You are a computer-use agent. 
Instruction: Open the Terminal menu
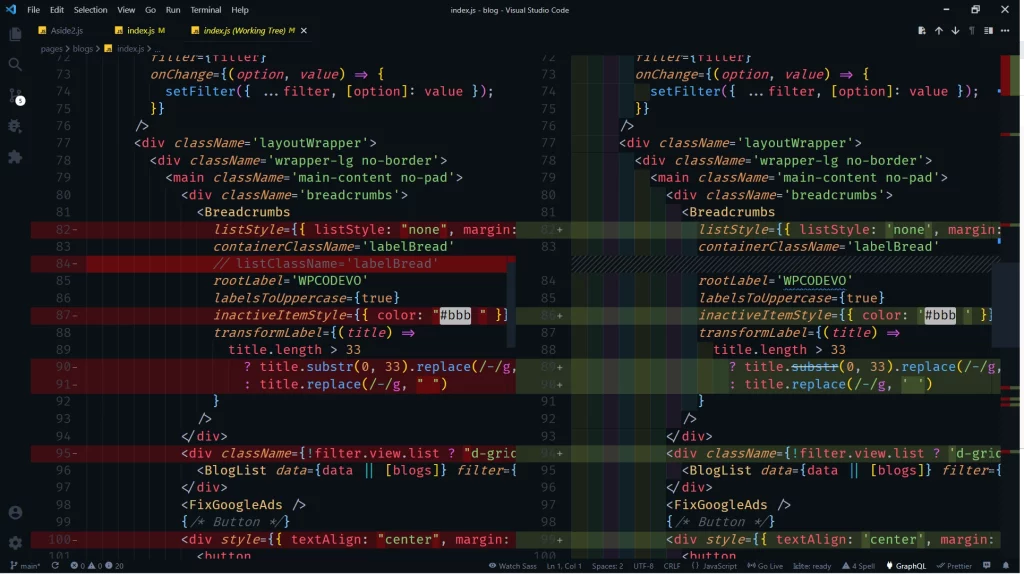(205, 10)
